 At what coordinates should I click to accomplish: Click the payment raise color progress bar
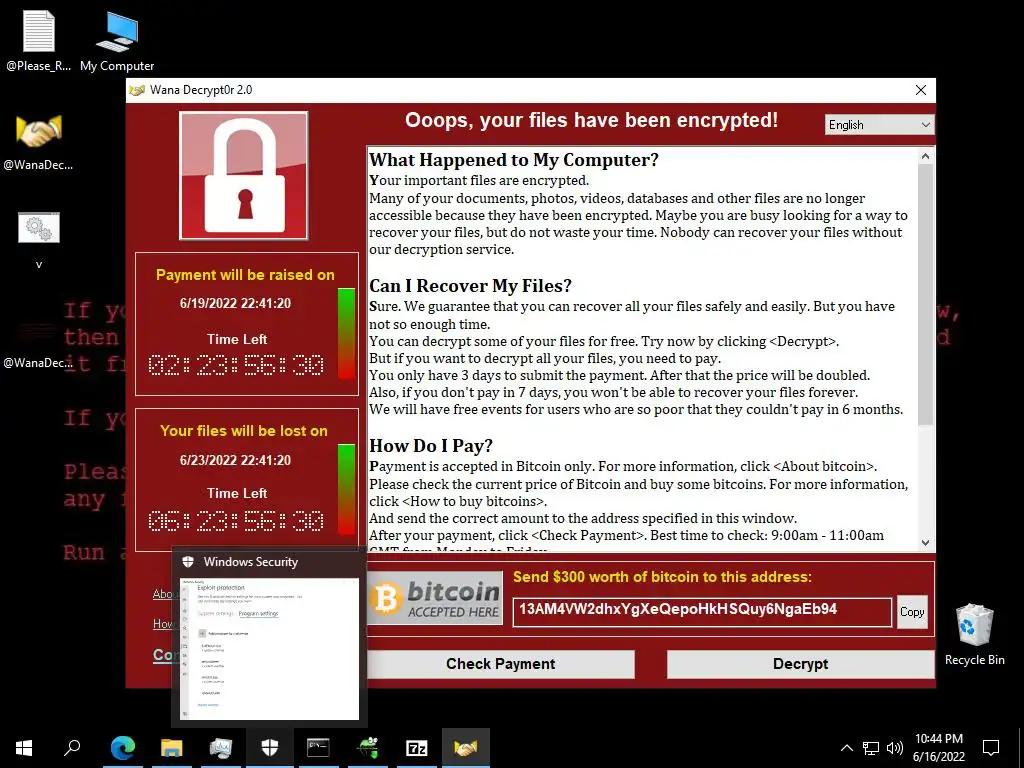pyautogui.click(x=346, y=334)
